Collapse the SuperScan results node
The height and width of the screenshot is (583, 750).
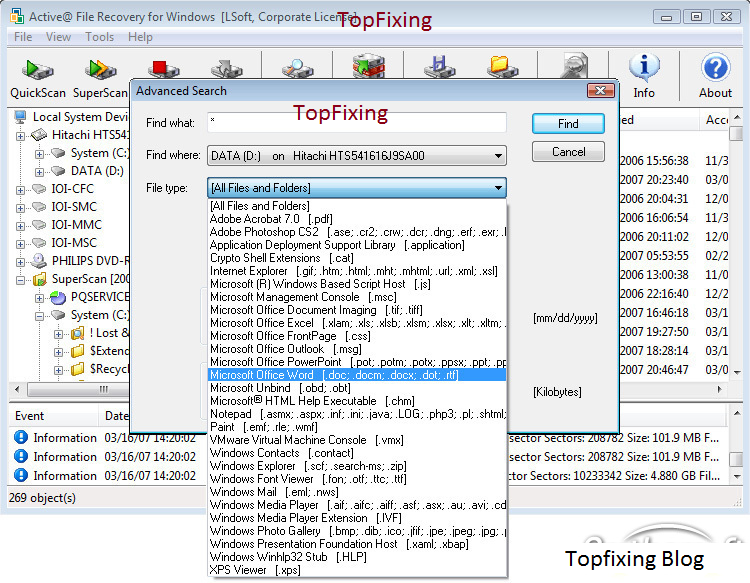pos(20,280)
